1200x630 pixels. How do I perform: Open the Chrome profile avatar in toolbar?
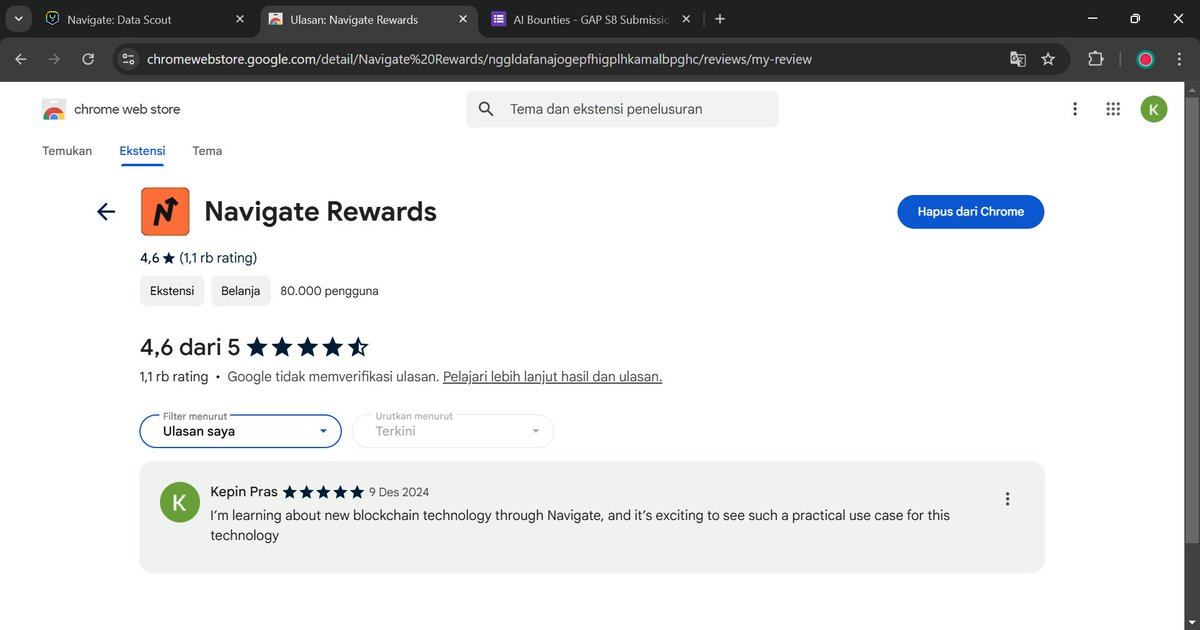tap(1146, 59)
